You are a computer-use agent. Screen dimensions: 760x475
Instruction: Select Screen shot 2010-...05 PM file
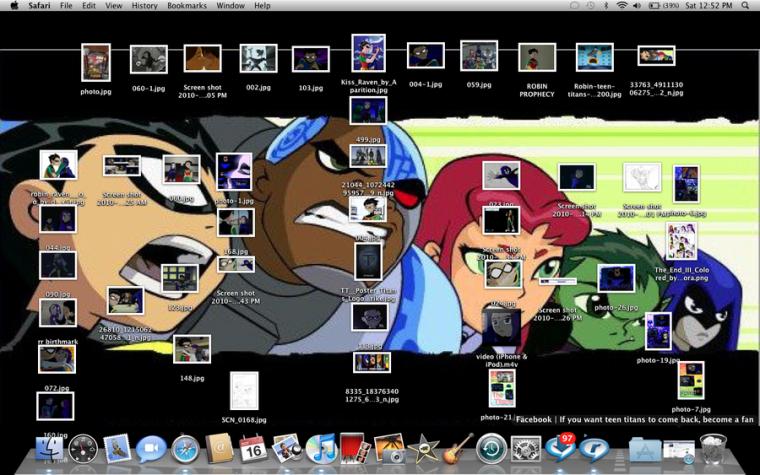pos(203,58)
